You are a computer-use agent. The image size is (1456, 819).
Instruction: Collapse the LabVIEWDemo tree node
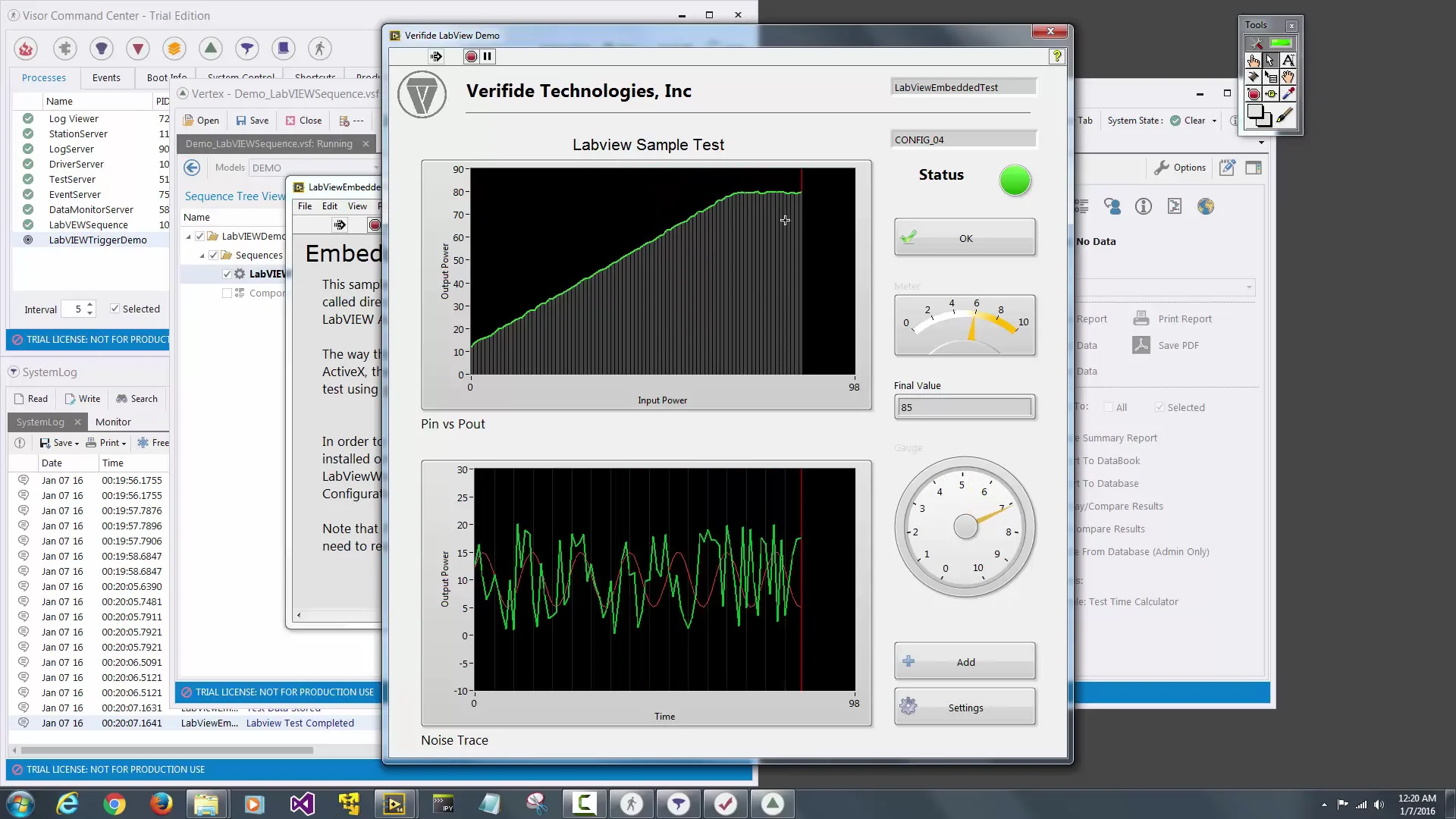point(187,236)
